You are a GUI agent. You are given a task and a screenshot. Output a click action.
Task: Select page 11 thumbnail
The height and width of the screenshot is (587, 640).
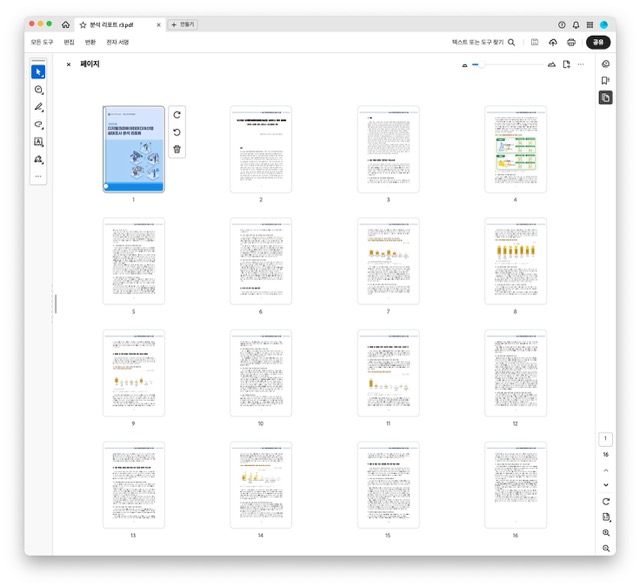click(388, 373)
